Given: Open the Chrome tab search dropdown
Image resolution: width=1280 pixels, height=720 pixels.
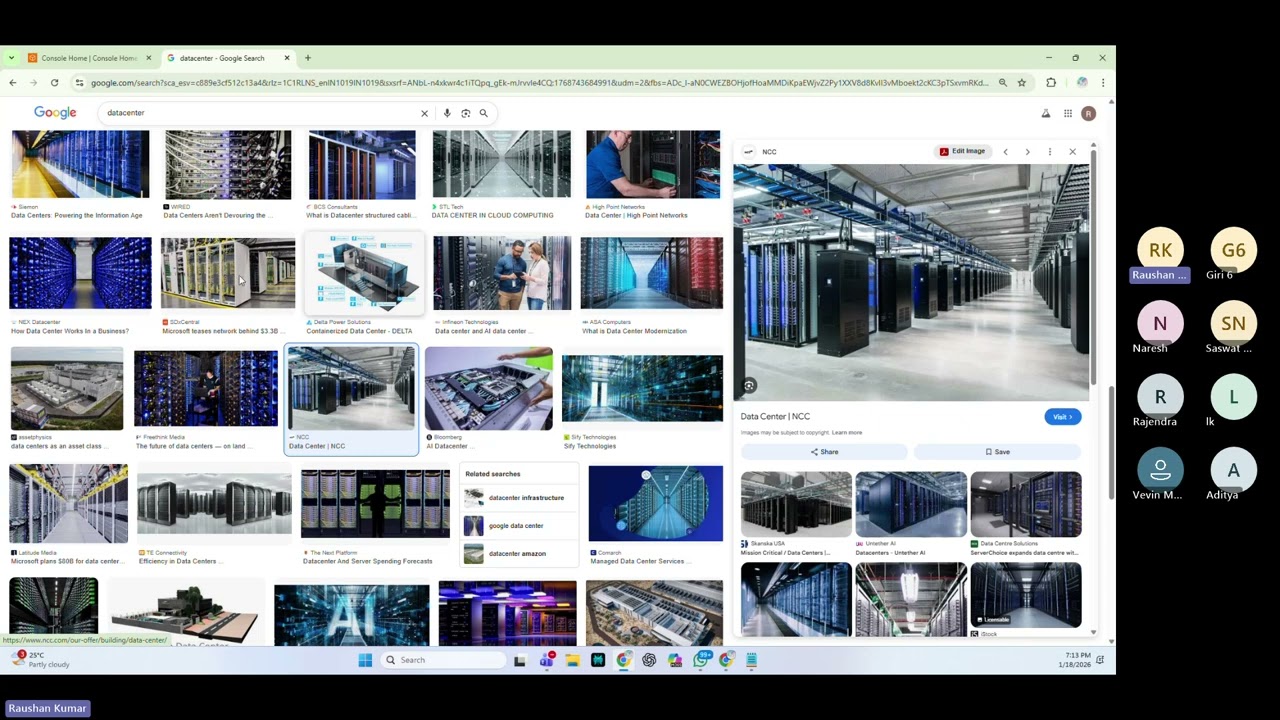Looking at the screenshot, I should (x=11, y=58).
